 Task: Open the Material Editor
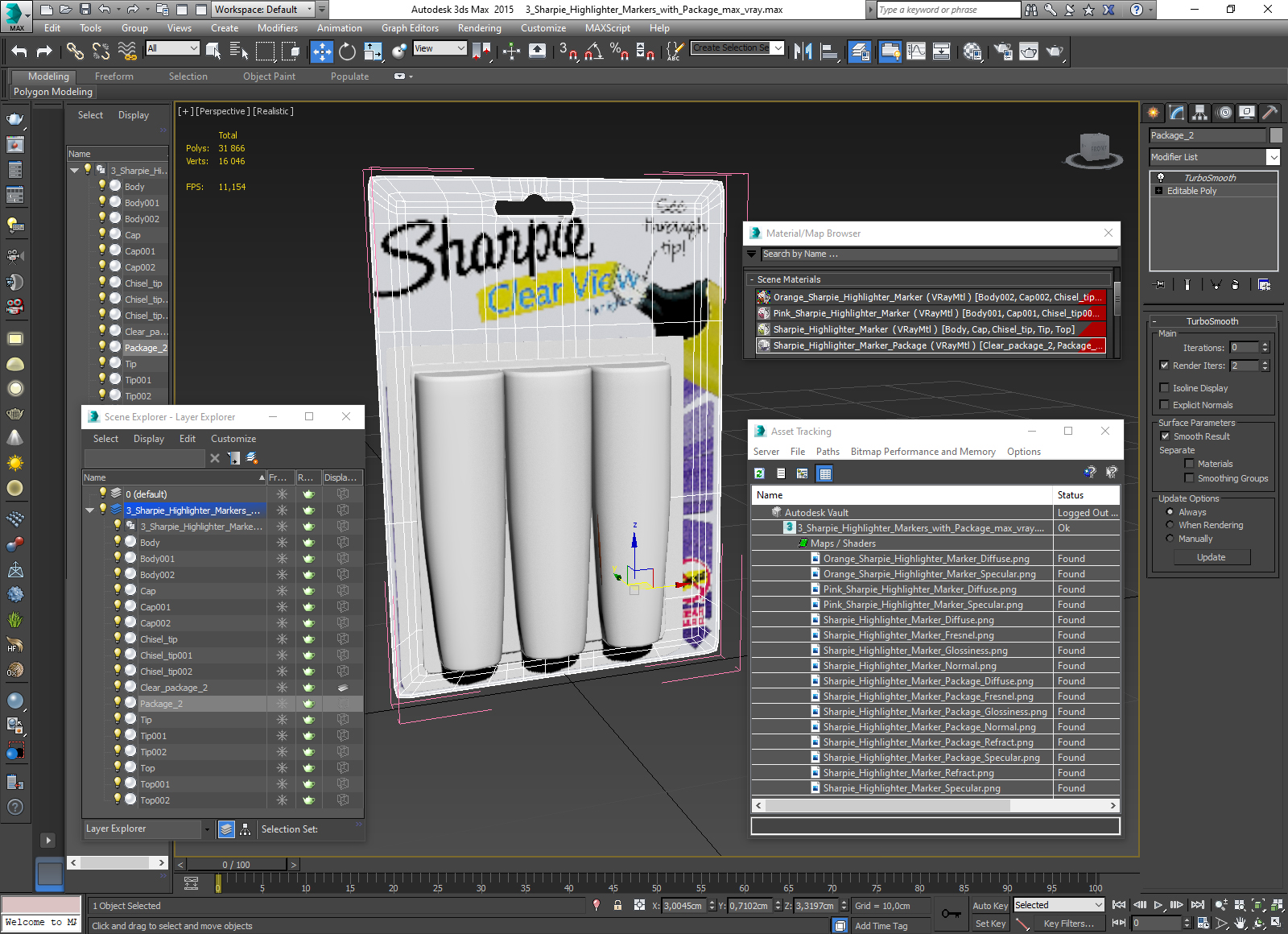[x=972, y=52]
